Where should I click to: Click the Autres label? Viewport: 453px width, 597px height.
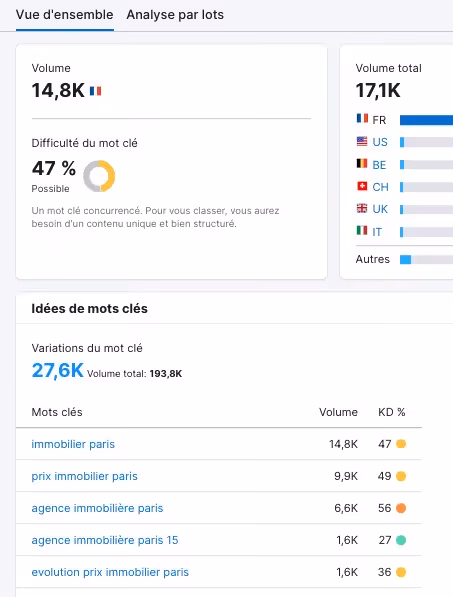pyautogui.click(x=373, y=259)
